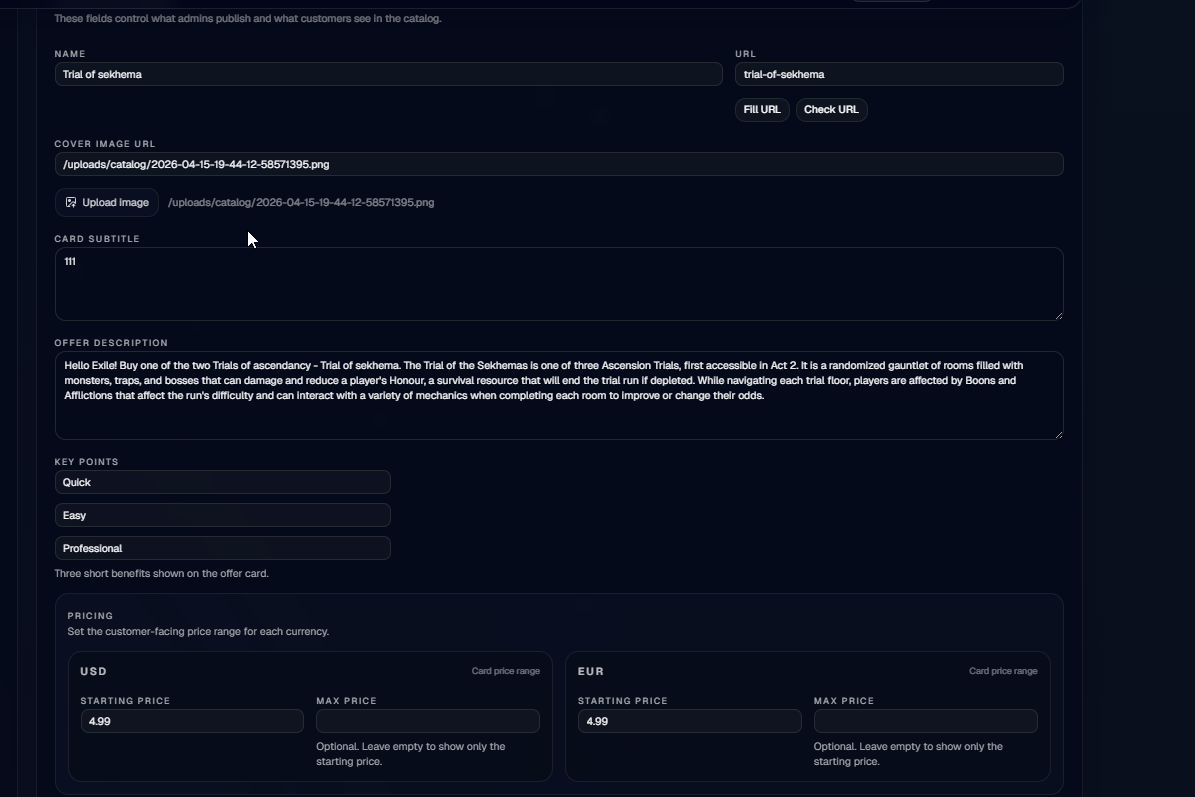Select the Easy key point field
Viewport: 1195px width, 797px height.
(x=223, y=515)
